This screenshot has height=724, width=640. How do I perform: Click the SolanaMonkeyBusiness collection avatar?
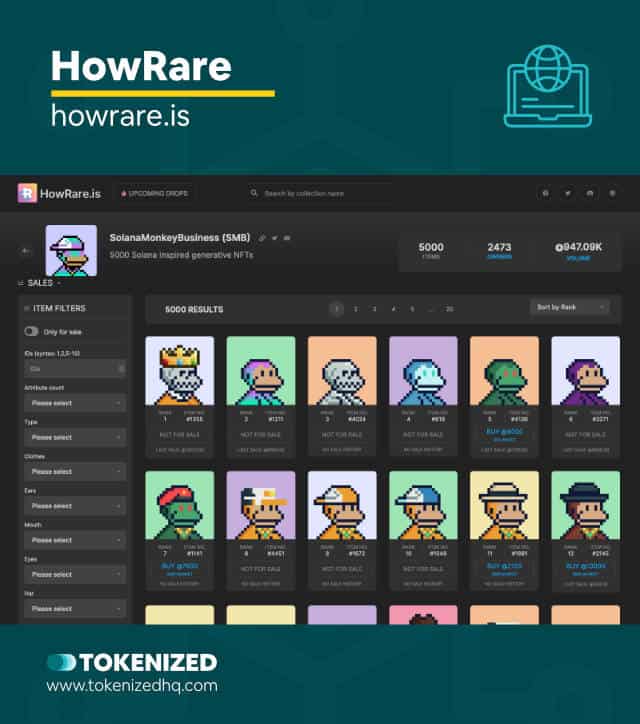(71, 251)
